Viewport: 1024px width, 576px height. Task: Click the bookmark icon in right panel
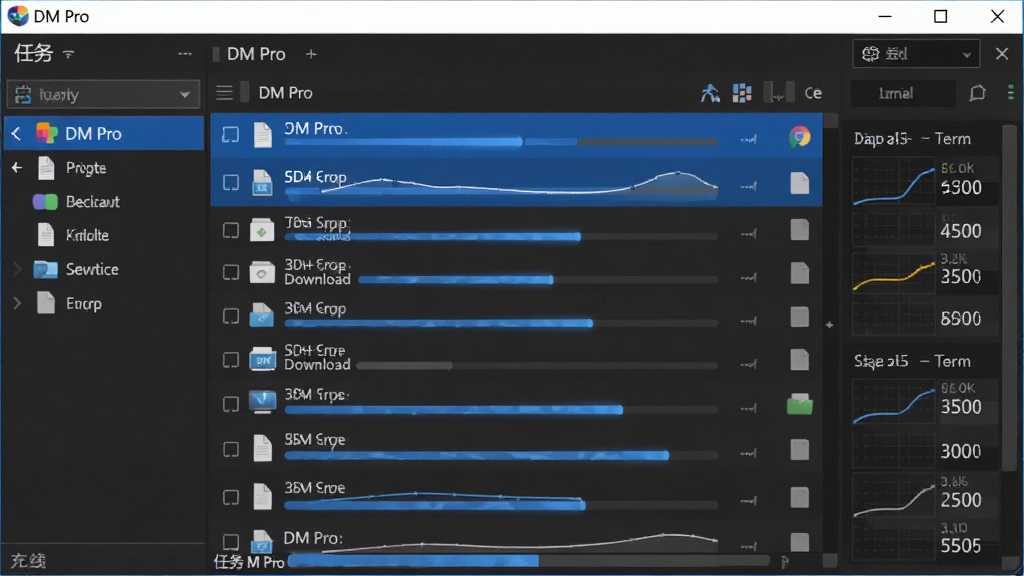(x=977, y=93)
